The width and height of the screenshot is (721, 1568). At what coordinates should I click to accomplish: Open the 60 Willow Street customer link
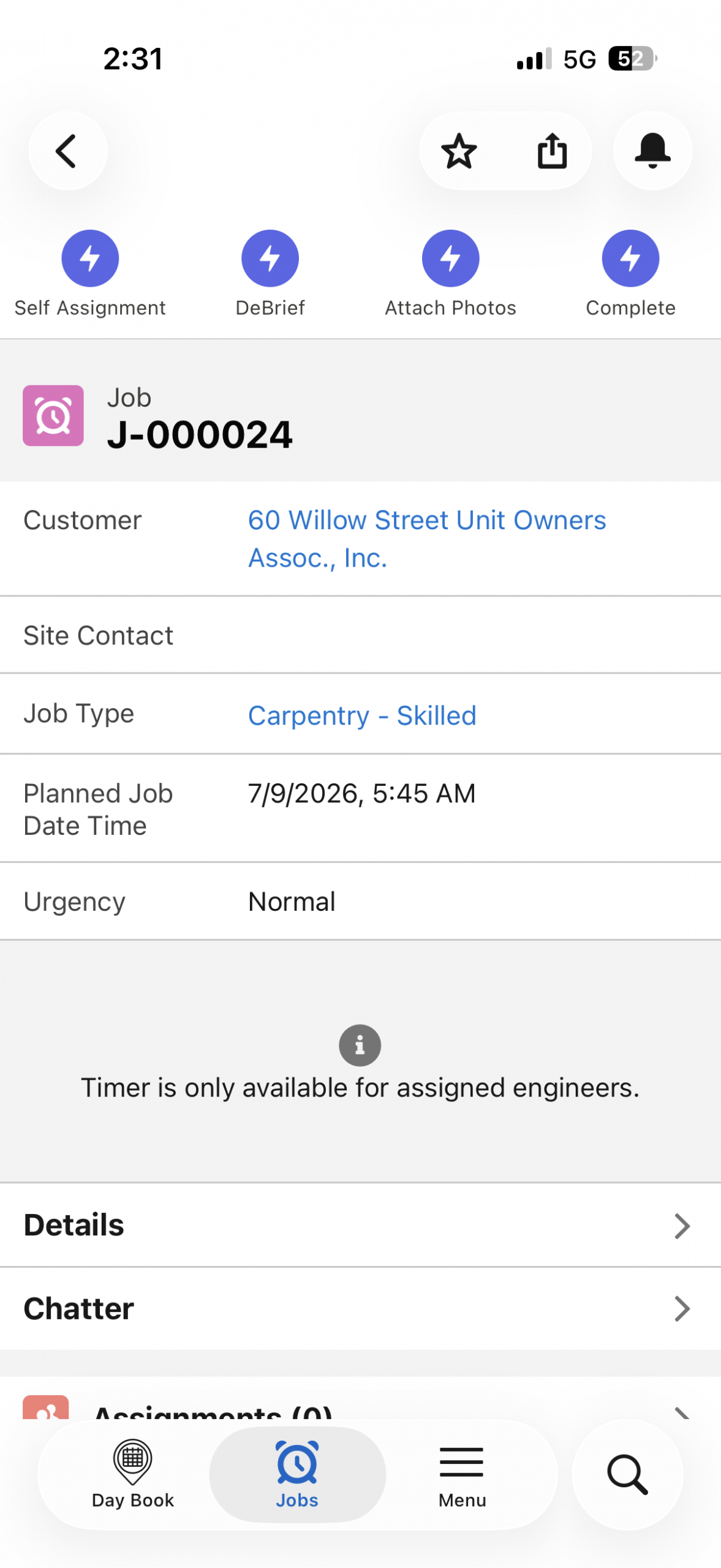point(427,538)
